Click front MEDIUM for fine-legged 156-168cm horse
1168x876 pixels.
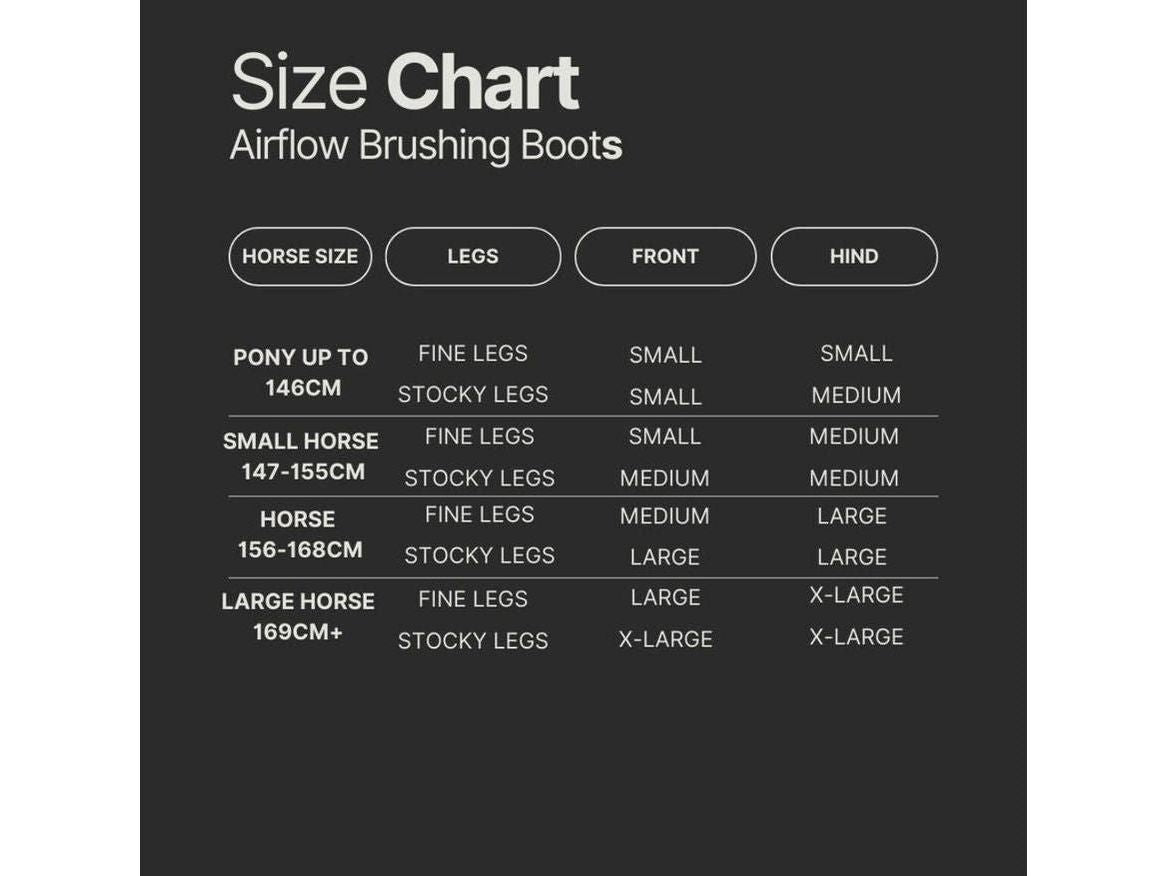[x=665, y=516]
